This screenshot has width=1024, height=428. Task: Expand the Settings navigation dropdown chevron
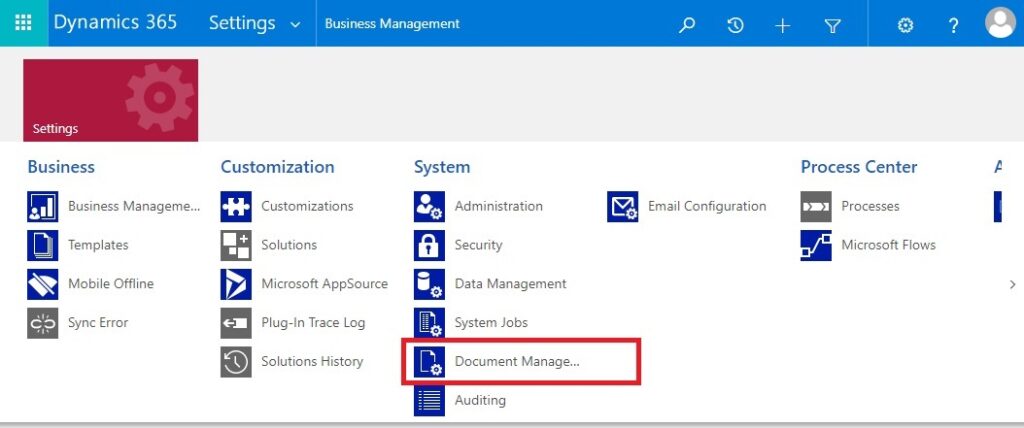click(x=295, y=25)
